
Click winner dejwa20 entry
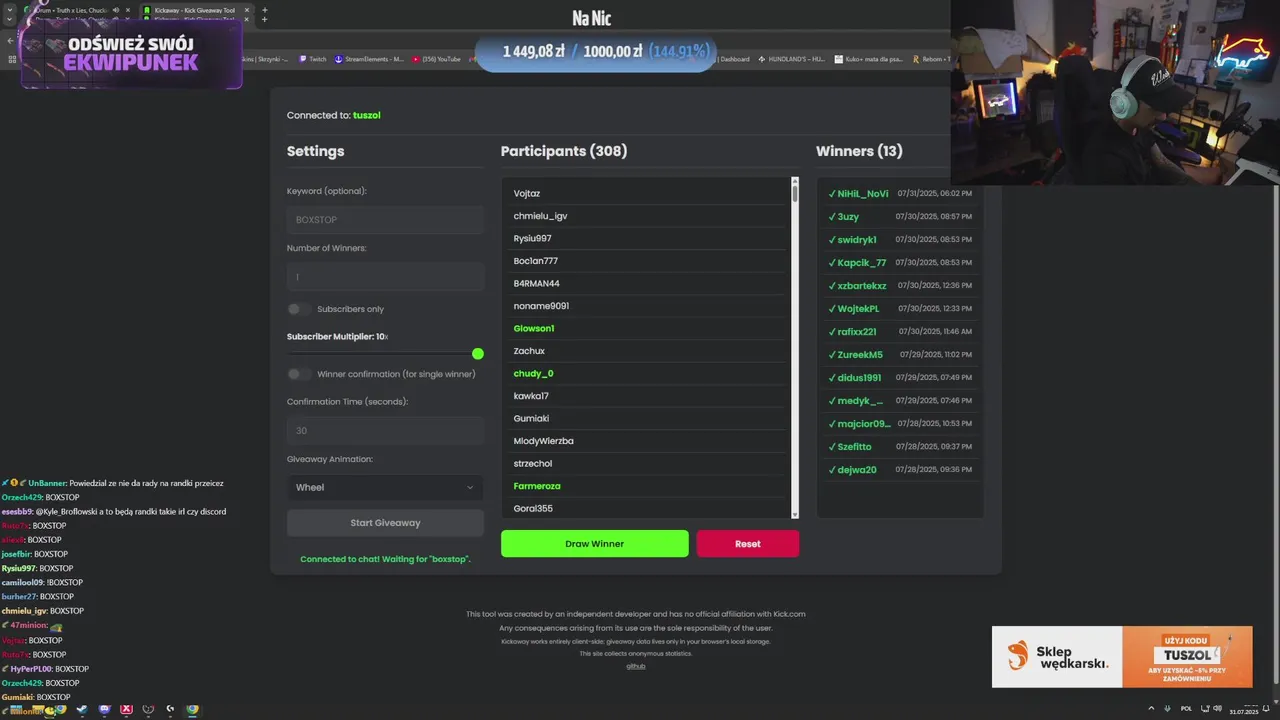point(900,470)
